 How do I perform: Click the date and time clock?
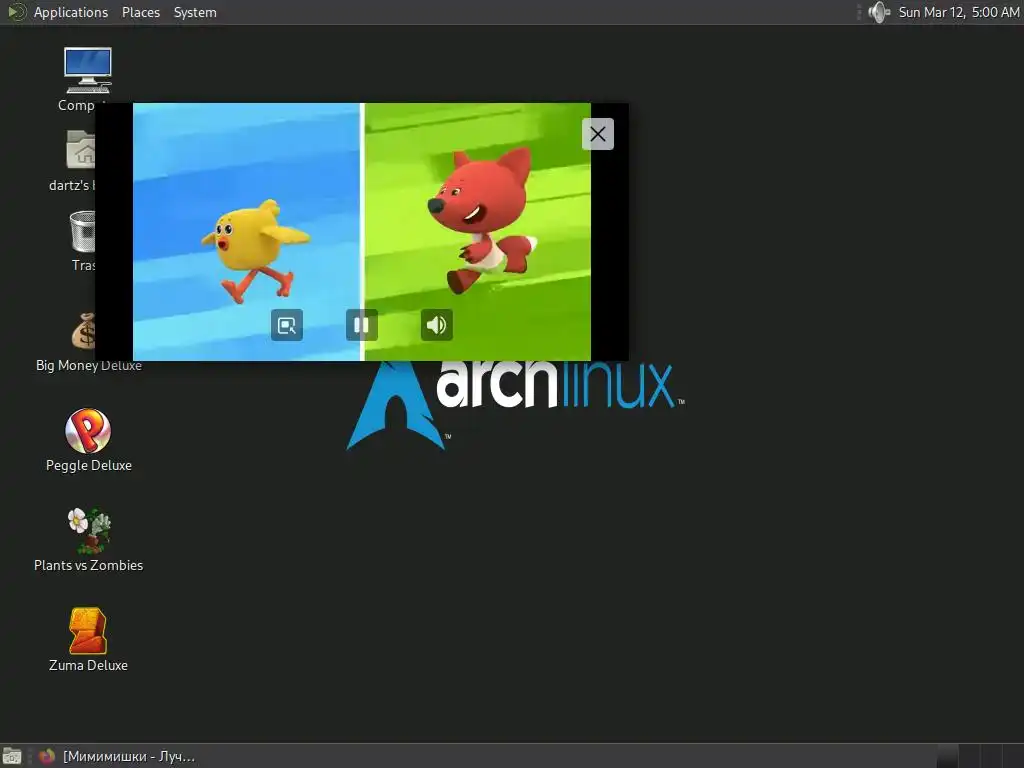(x=958, y=12)
